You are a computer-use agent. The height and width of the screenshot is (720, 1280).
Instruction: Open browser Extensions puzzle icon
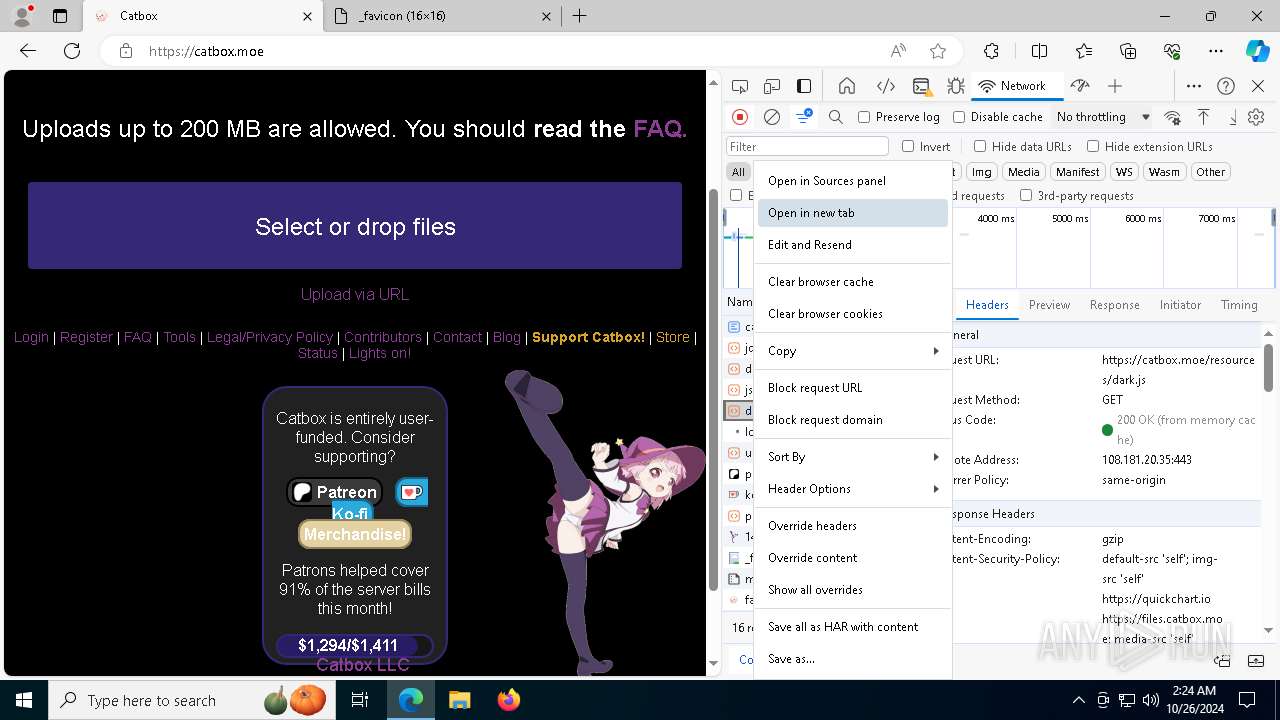[991, 51]
